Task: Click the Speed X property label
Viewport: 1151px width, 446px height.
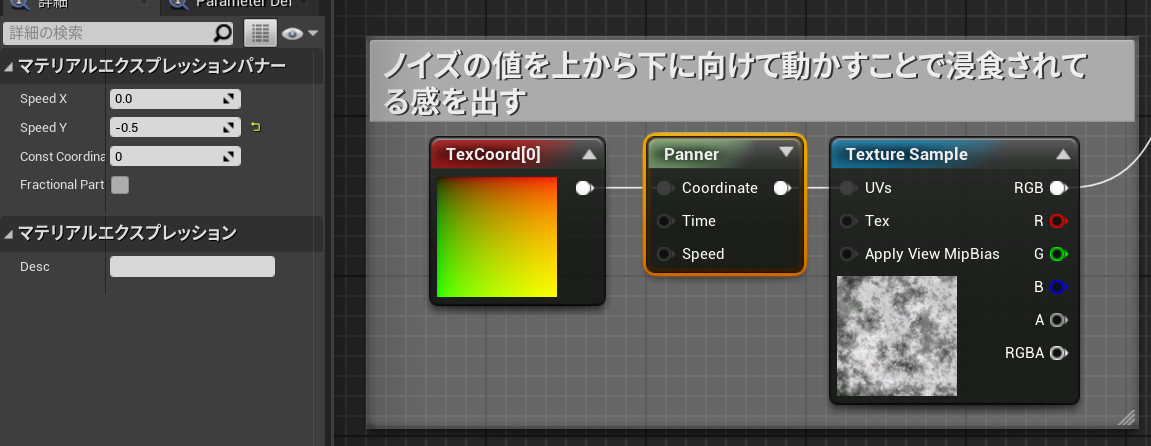Action: (43, 98)
